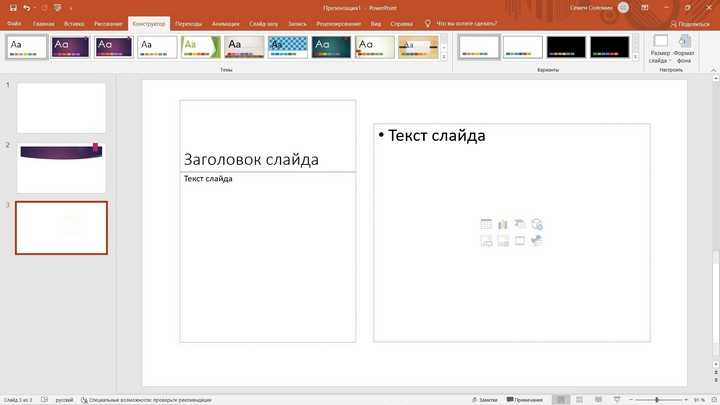Expand the Themes gallery more arrow

[444, 57]
